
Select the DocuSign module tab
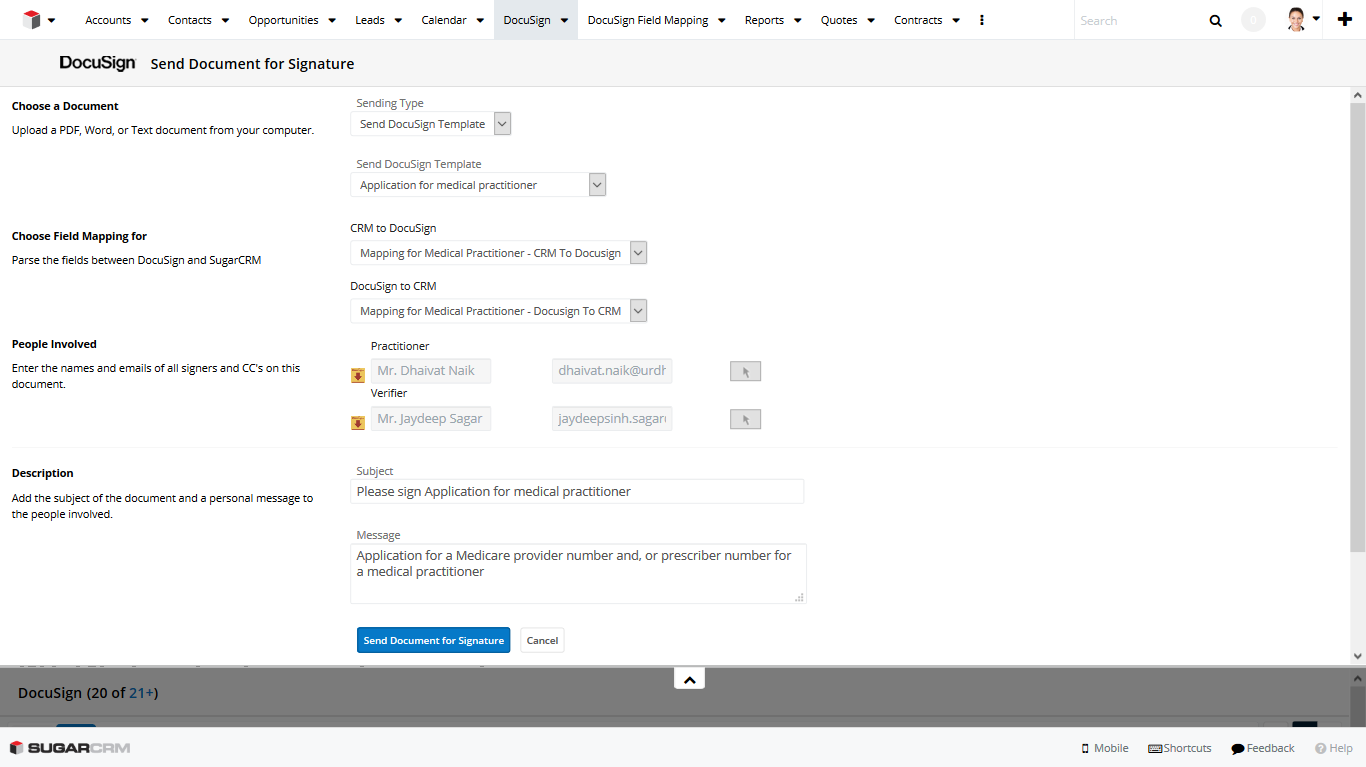point(527,20)
